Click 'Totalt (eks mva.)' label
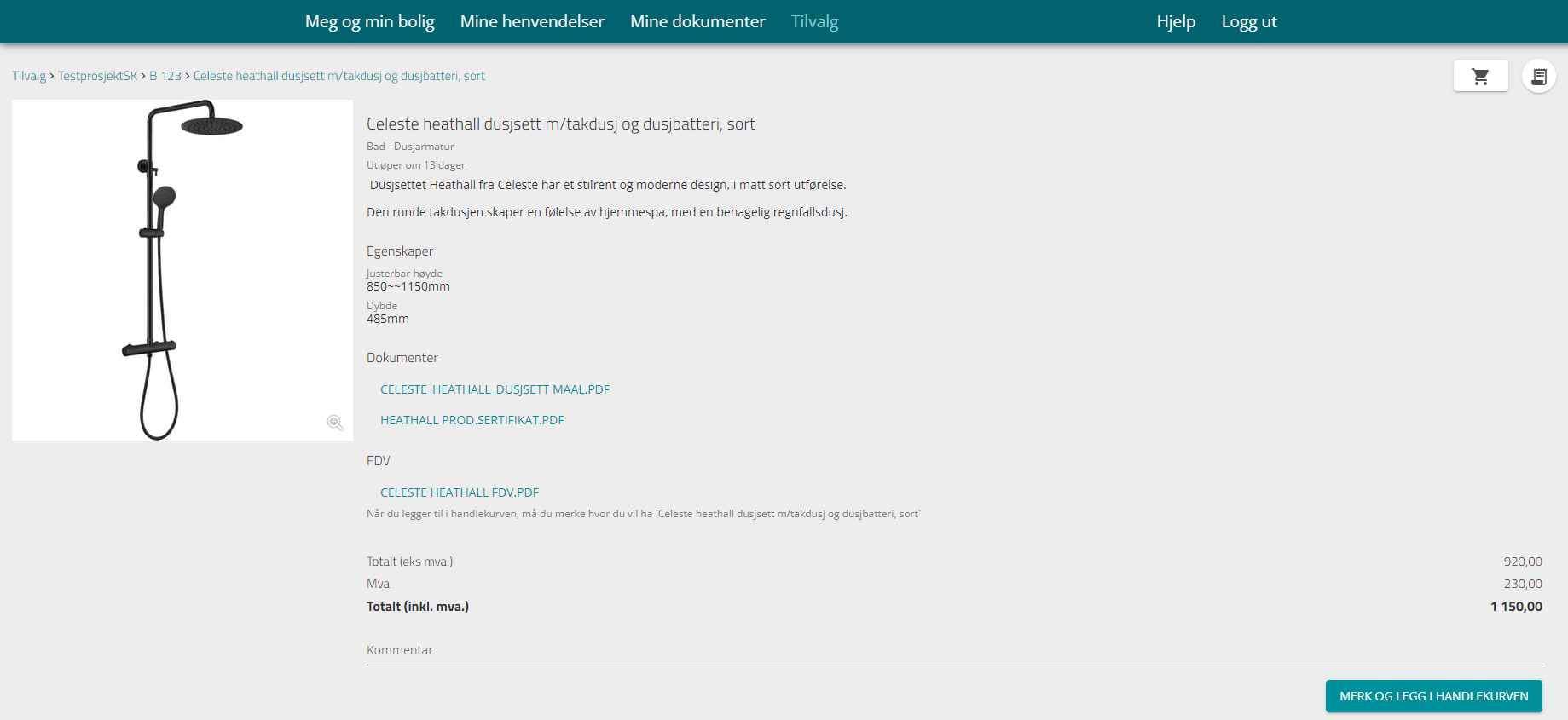This screenshot has height=720, width=1568. 410,562
